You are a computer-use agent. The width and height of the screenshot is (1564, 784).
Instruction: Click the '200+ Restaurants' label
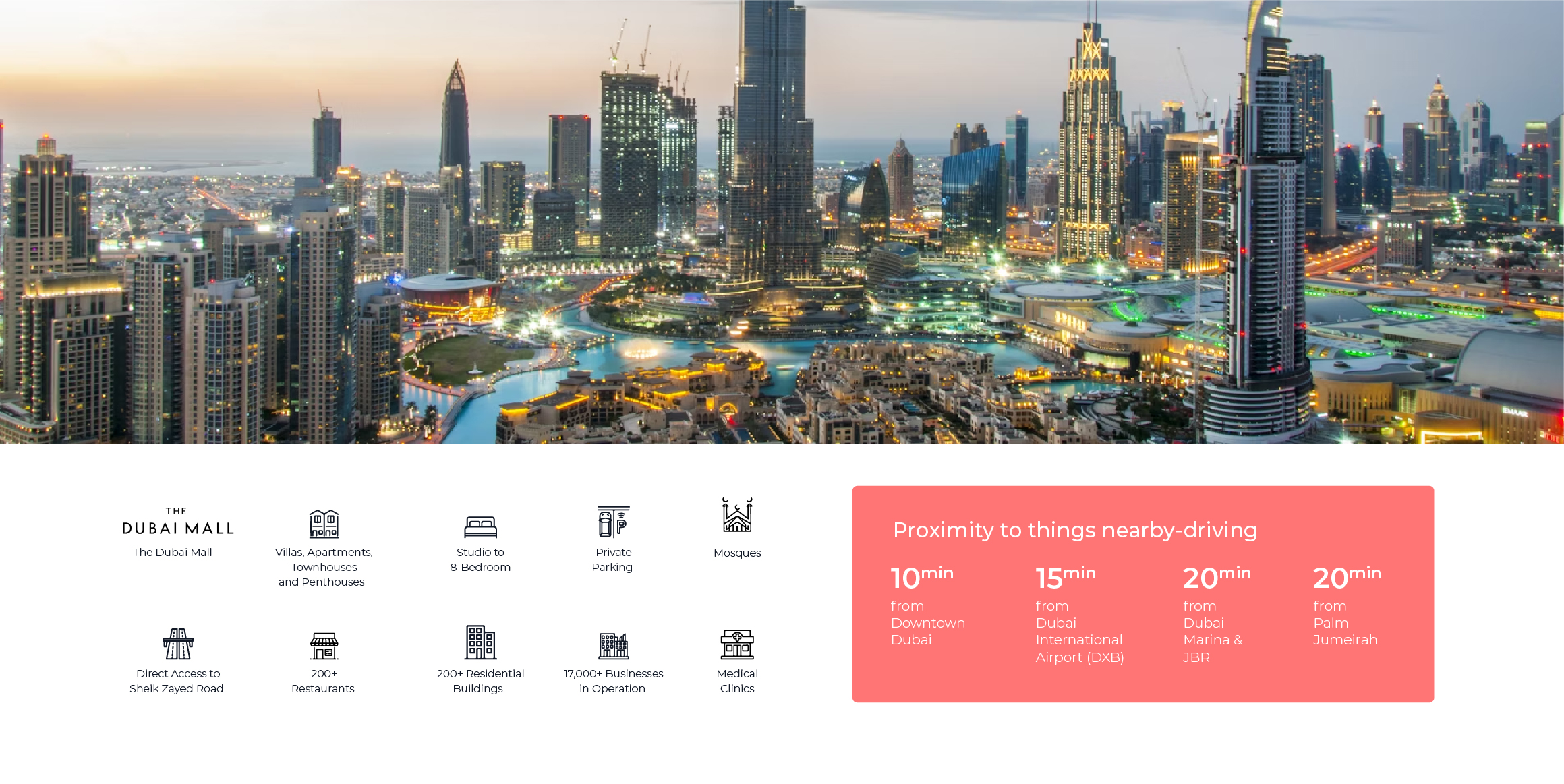tap(323, 682)
